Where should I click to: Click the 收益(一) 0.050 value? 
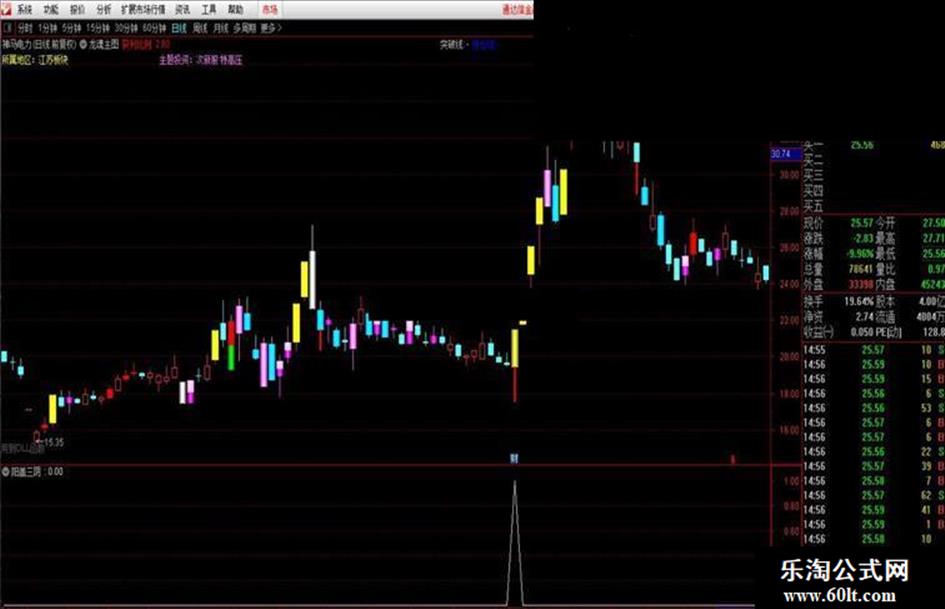[x=862, y=332]
